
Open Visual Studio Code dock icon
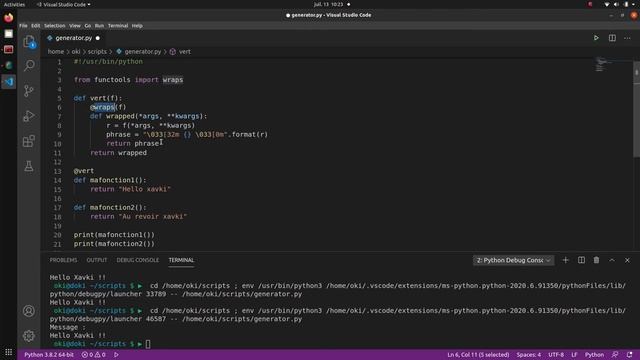tap(9, 82)
